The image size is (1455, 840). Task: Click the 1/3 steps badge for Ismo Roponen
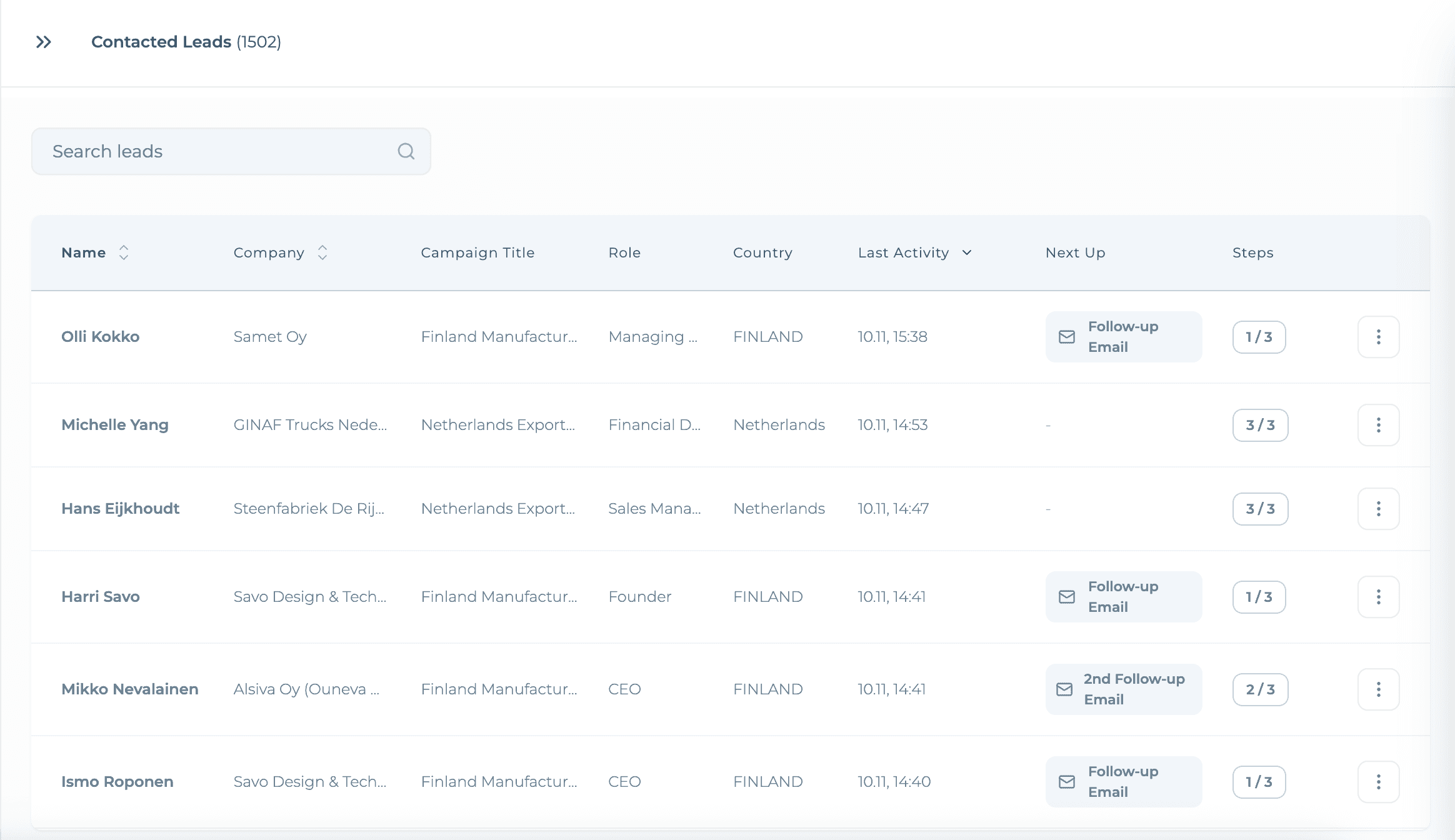pos(1259,782)
